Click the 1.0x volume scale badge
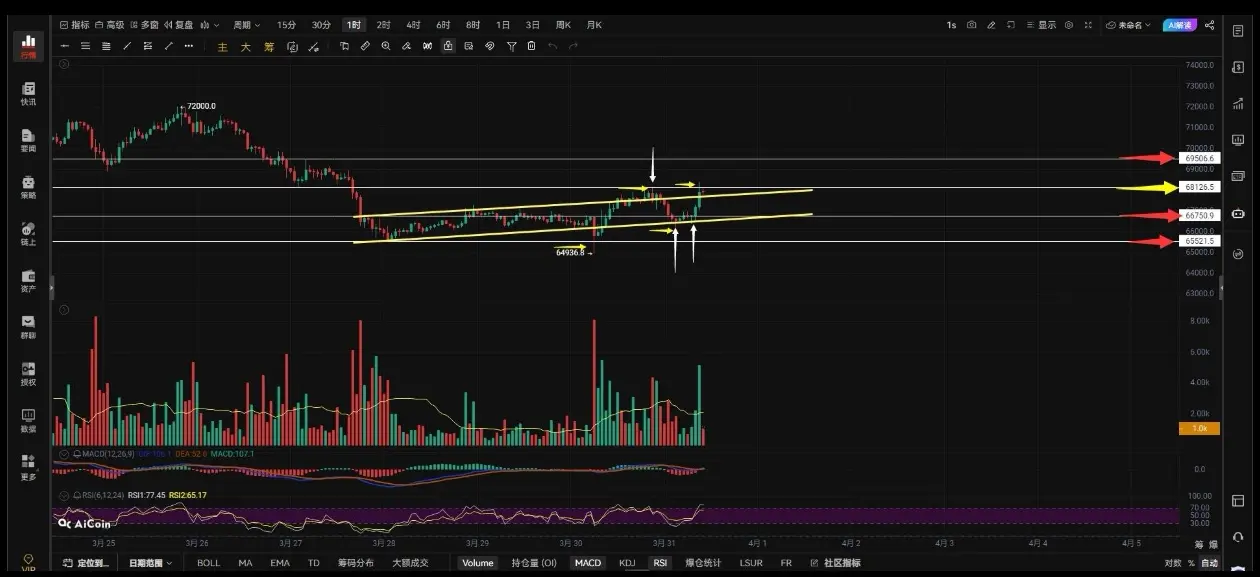The width and height of the screenshot is (1260, 577). [1199, 428]
